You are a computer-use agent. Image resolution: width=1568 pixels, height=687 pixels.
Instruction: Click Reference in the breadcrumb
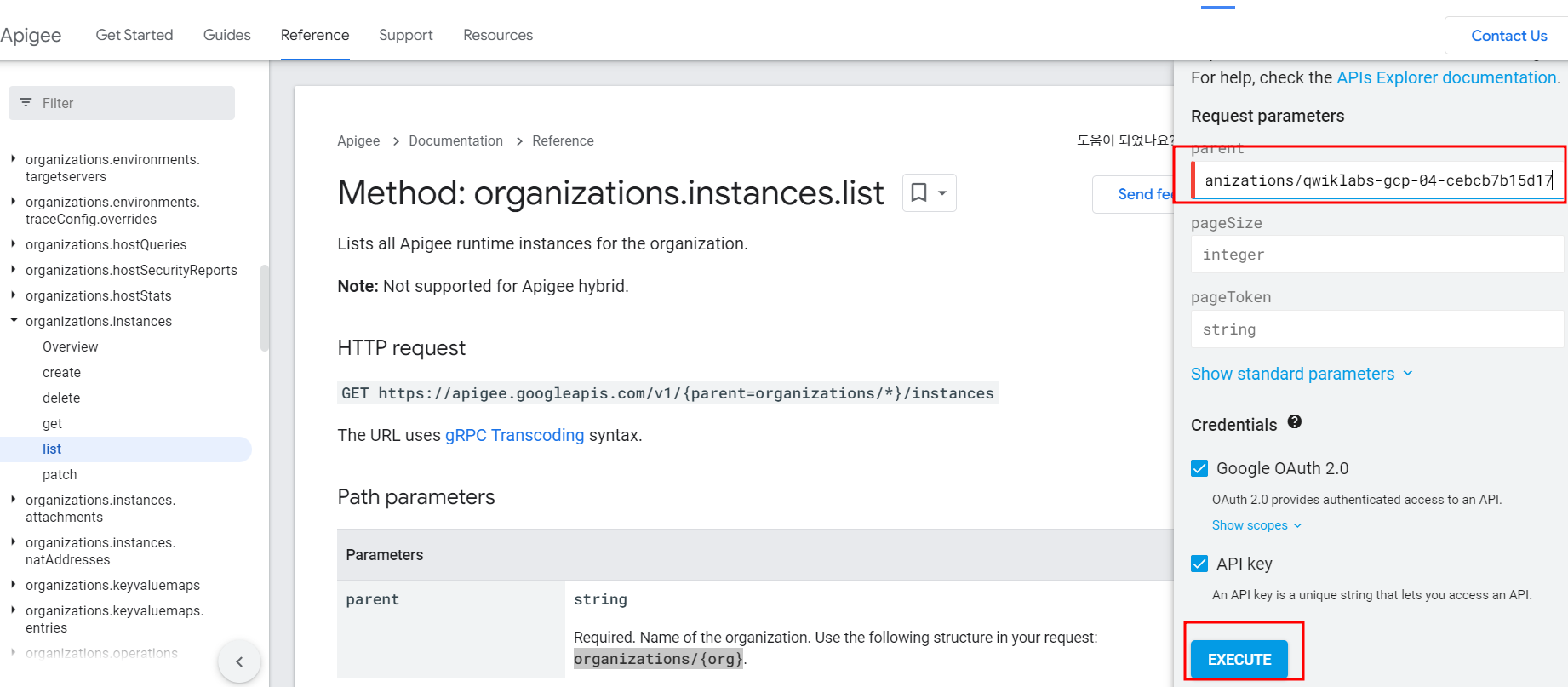[563, 140]
